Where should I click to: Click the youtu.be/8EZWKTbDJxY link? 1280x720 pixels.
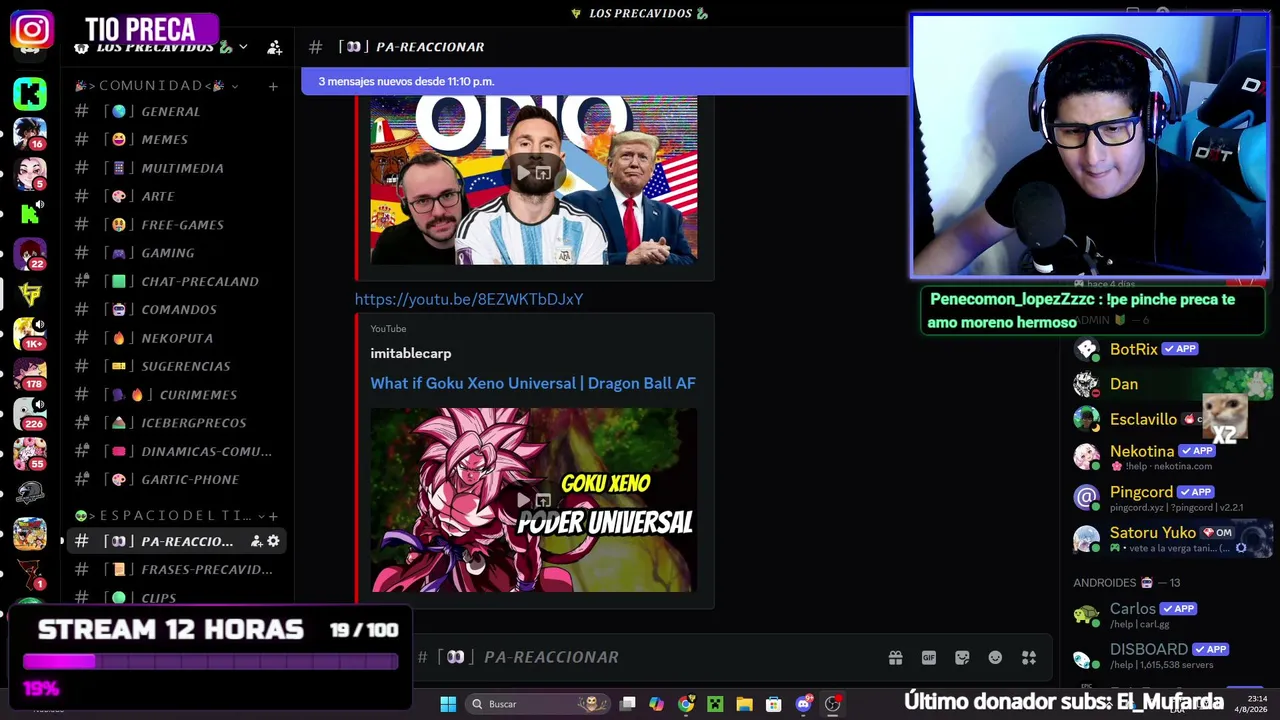(469, 299)
